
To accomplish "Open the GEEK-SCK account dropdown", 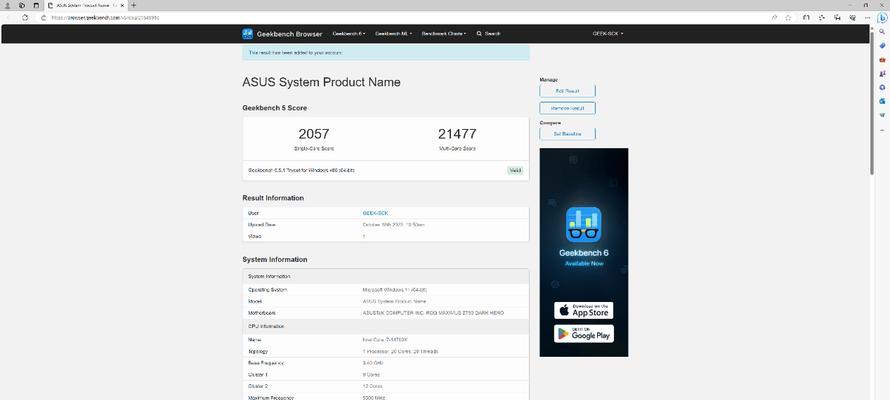I will (608, 34).
